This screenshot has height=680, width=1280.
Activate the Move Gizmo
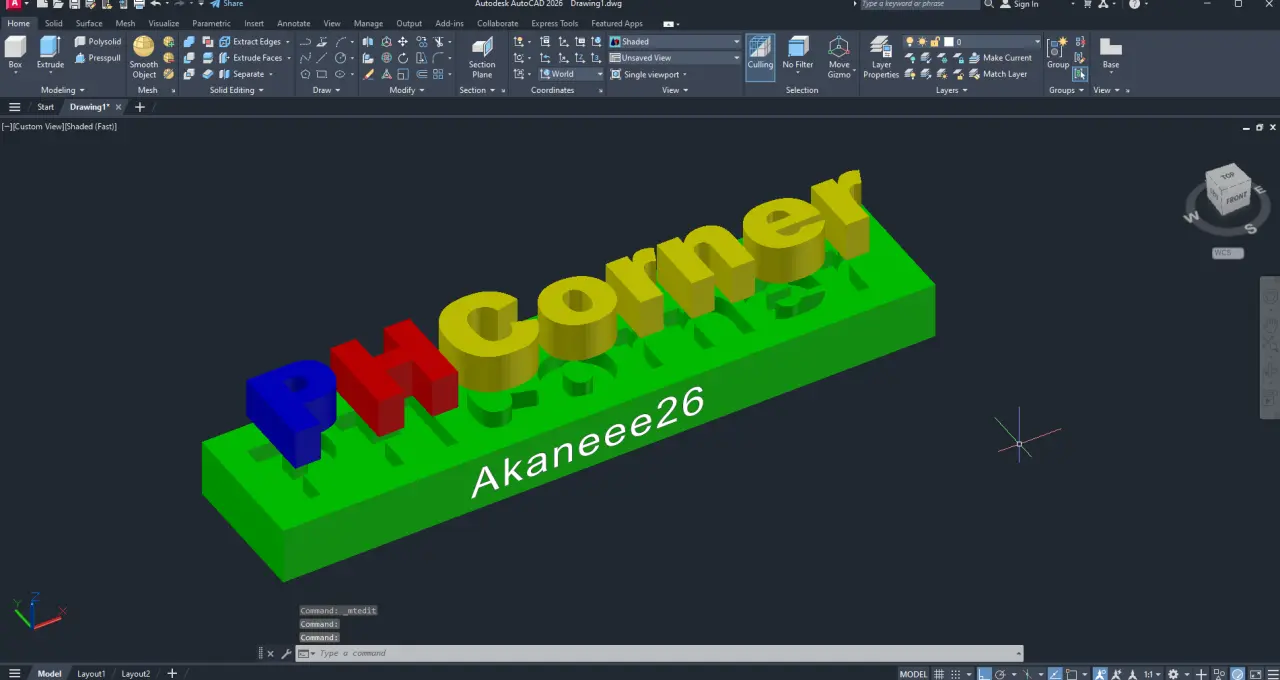click(x=839, y=57)
